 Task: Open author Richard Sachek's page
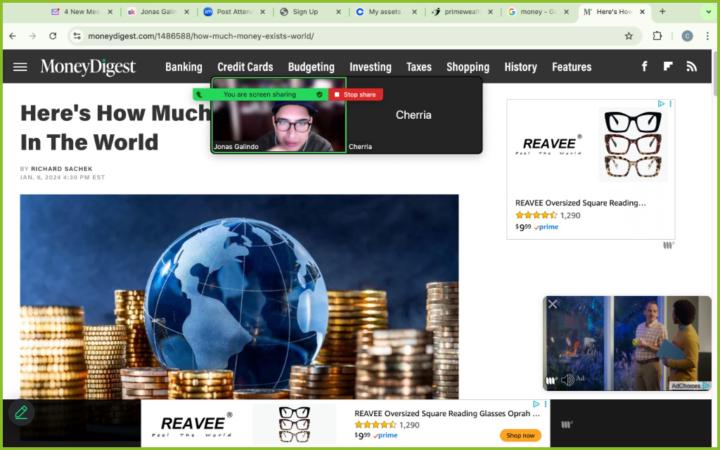(62, 169)
